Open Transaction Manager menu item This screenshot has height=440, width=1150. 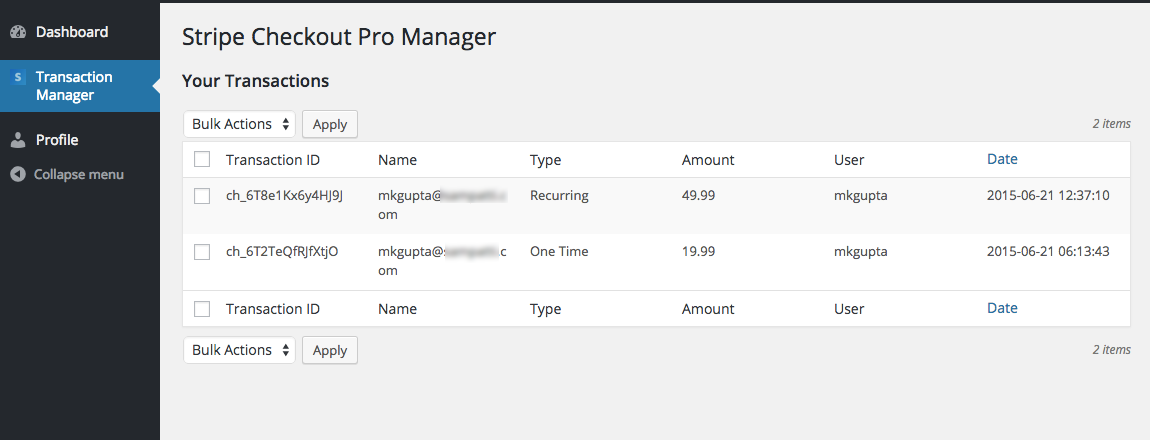[74, 86]
